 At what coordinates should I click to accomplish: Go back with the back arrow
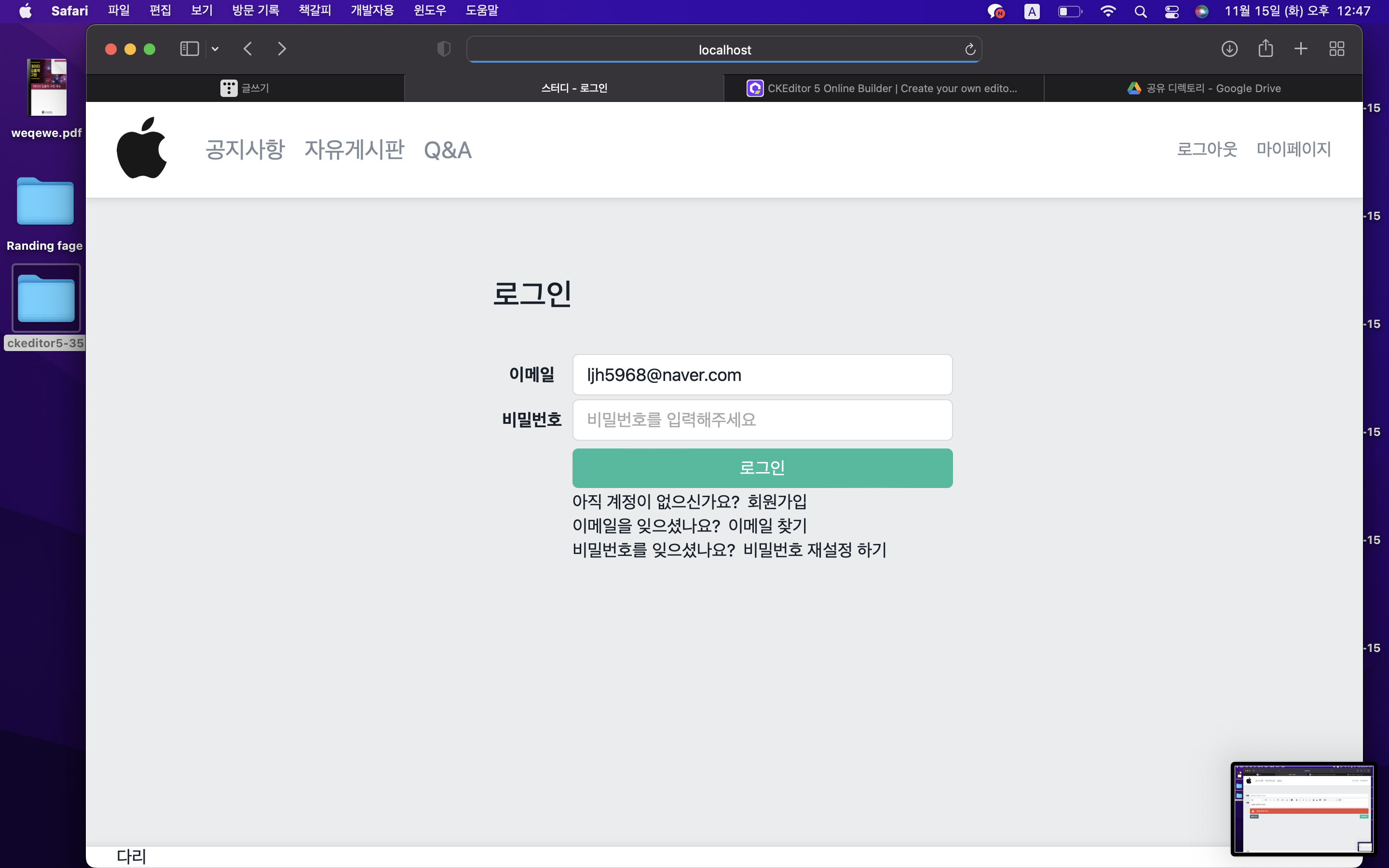248,49
